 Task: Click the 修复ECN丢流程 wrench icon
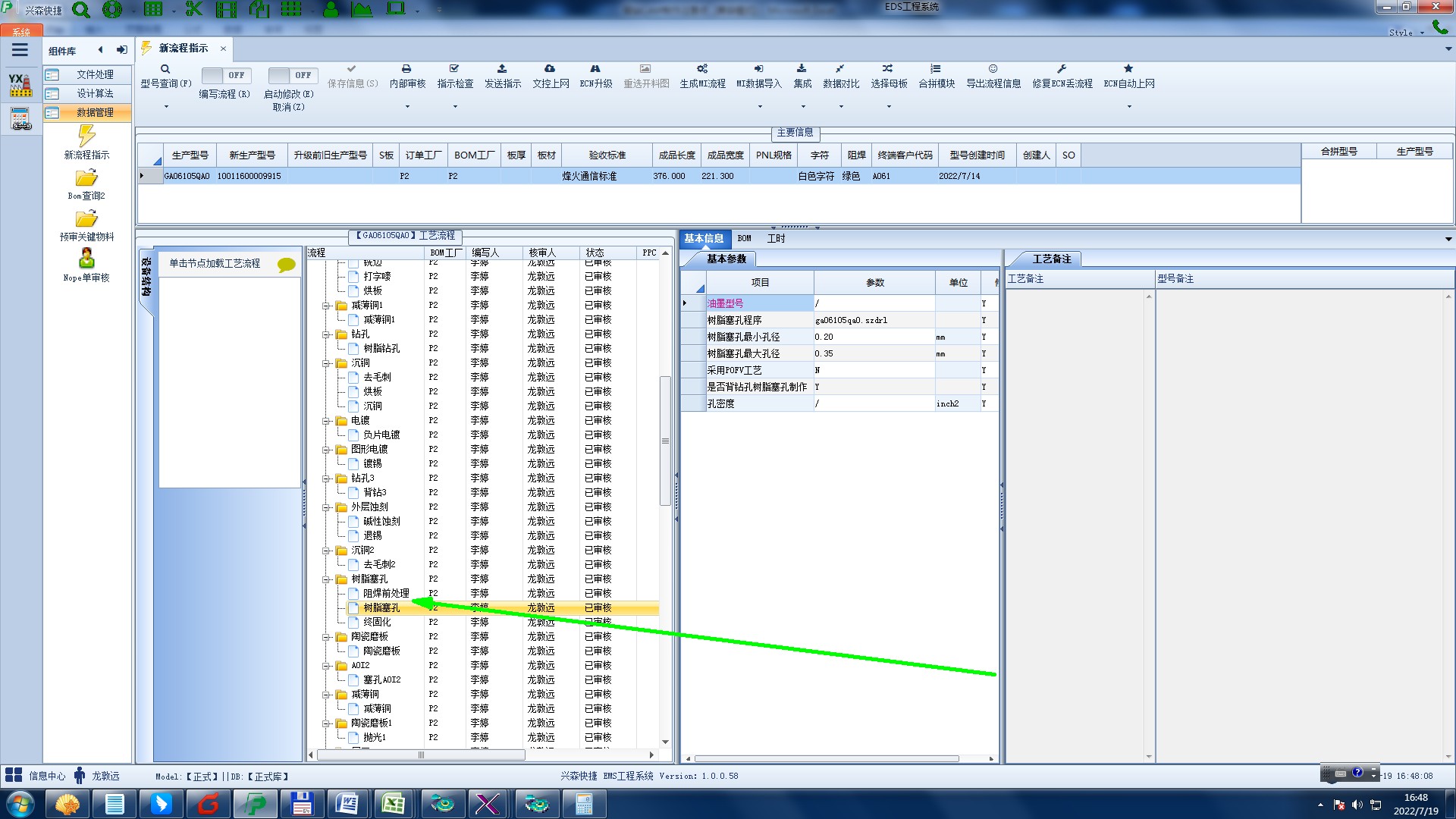point(1062,69)
